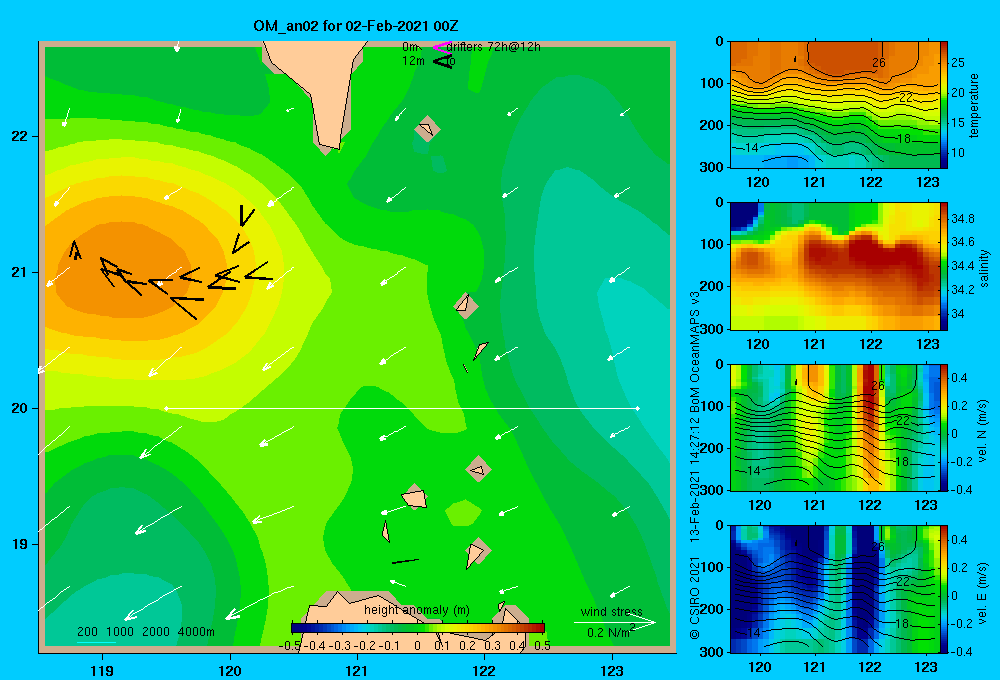The height and width of the screenshot is (680, 1000).
Task: Click latitude label 19 on main map
Action: tap(20, 544)
